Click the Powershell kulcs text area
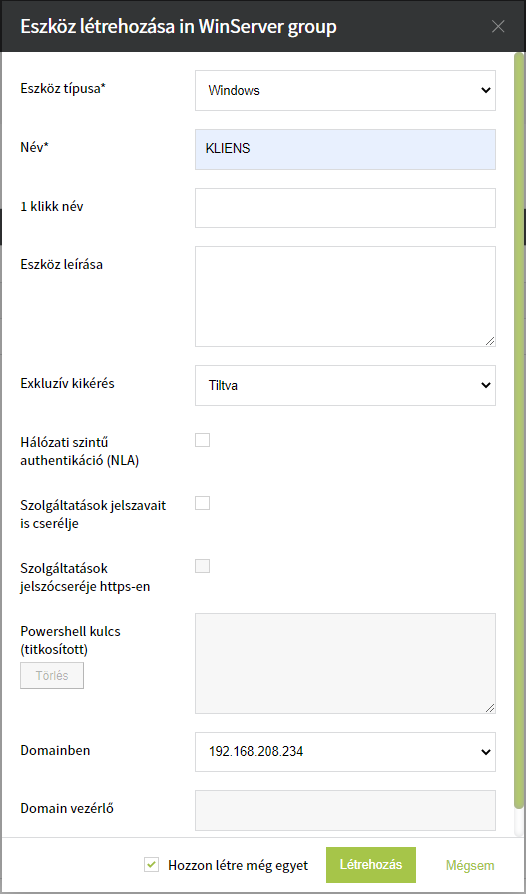Screen dimensions: 526x894 (x=345, y=663)
